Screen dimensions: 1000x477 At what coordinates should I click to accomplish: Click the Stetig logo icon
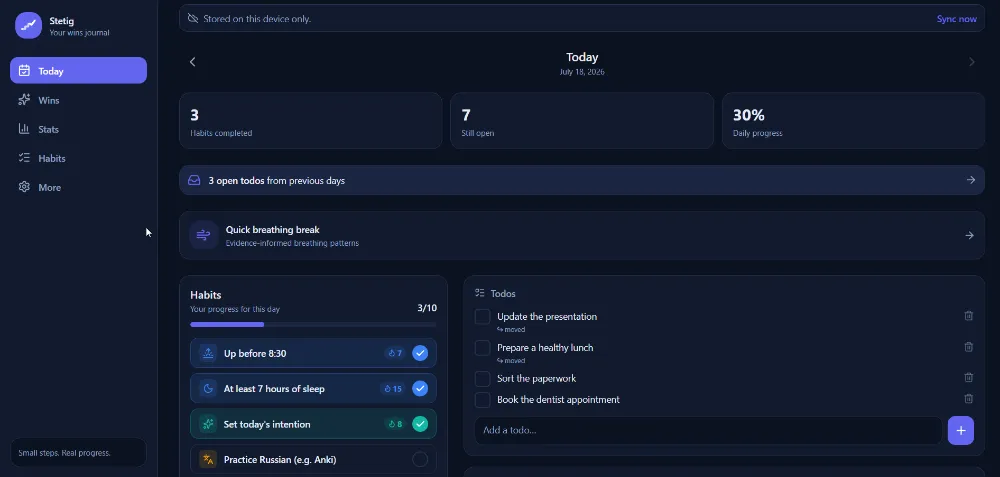(x=28, y=26)
